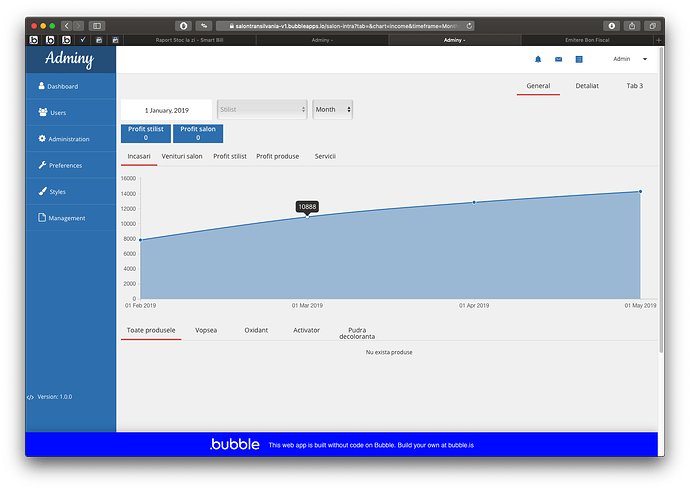Open the Admin user dropdown arrow
This screenshot has width=690, height=490.
click(645, 59)
